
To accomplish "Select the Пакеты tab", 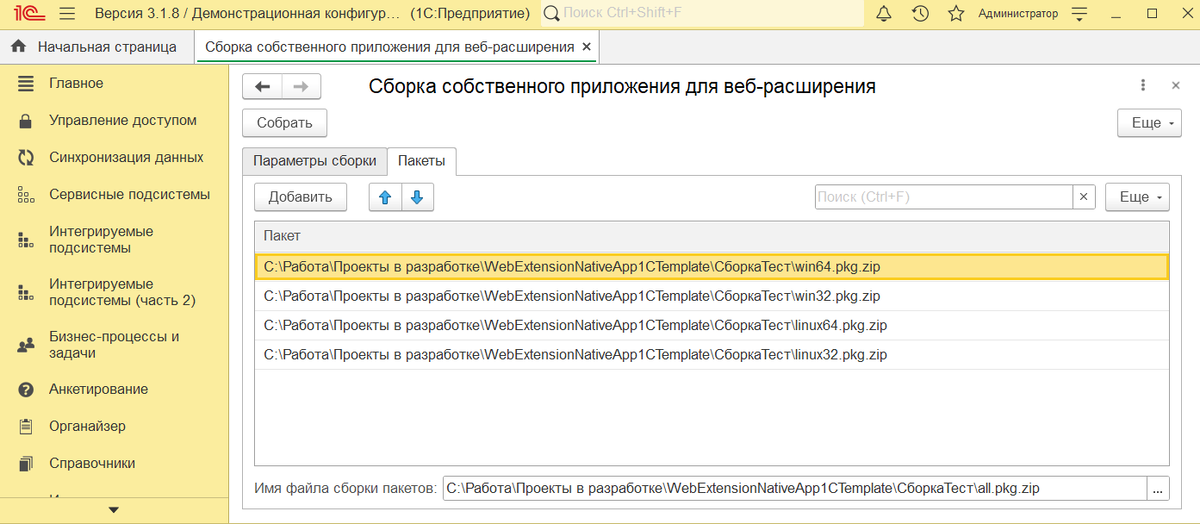I will pyautogui.click(x=422, y=161).
